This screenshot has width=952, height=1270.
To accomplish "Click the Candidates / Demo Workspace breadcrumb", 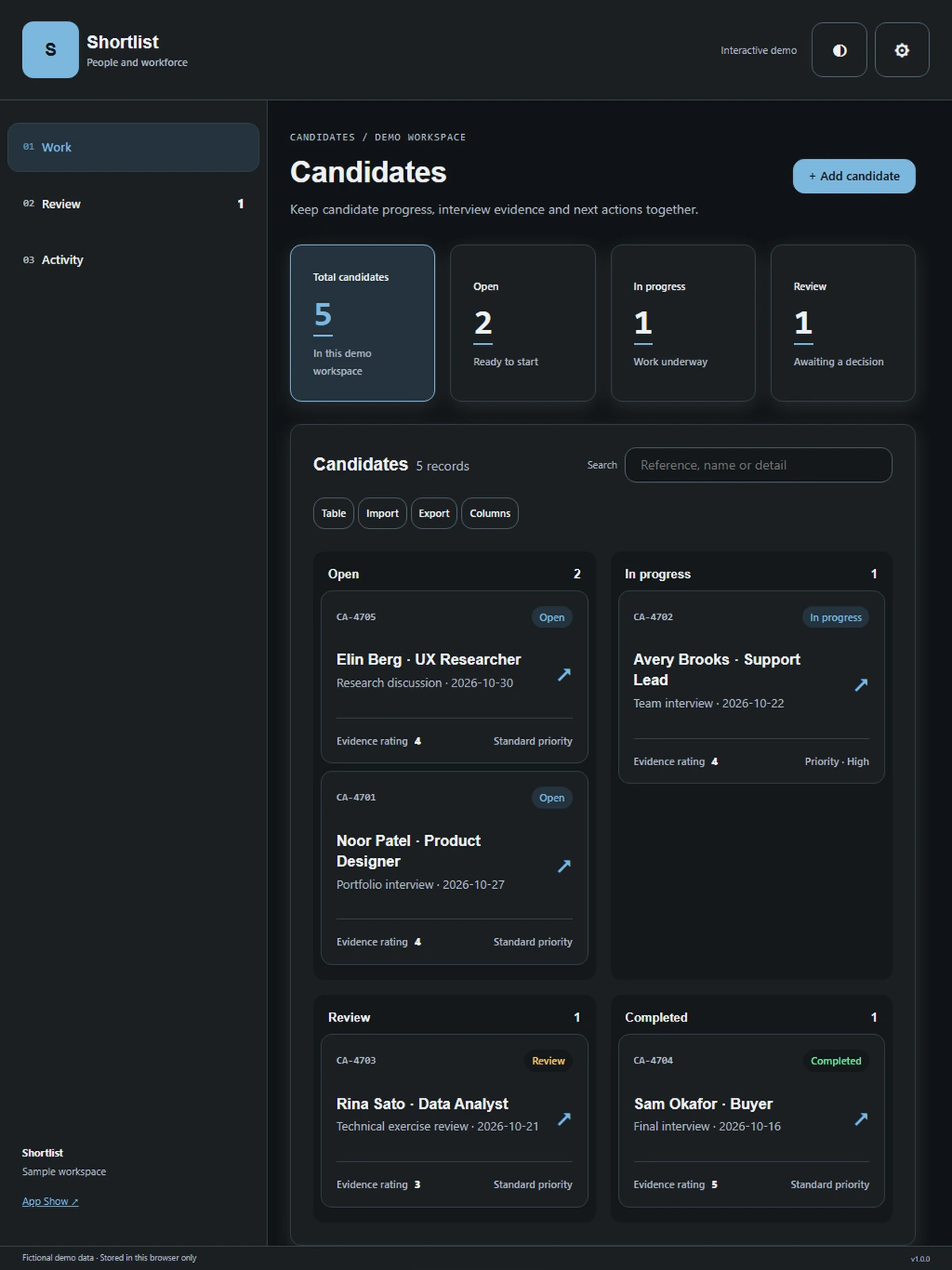I will pyautogui.click(x=378, y=137).
